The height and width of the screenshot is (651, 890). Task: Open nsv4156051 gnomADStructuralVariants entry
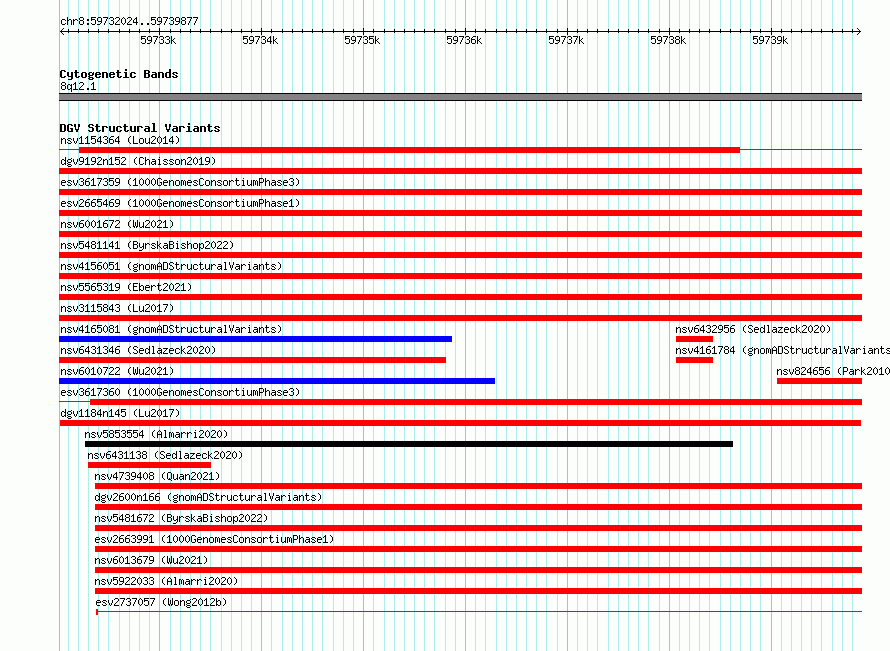[x=171, y=266]
